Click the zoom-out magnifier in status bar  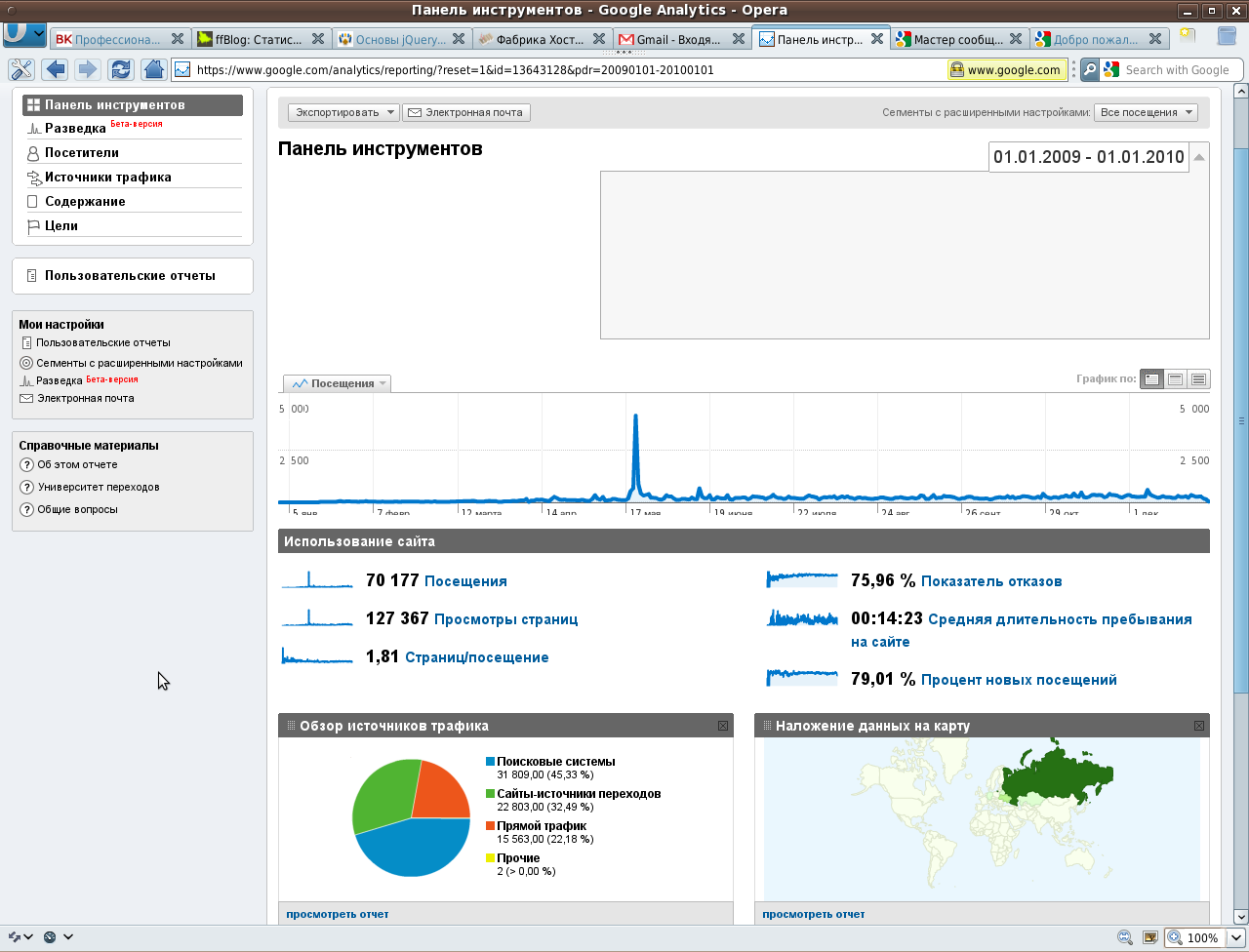[1125, 937]
